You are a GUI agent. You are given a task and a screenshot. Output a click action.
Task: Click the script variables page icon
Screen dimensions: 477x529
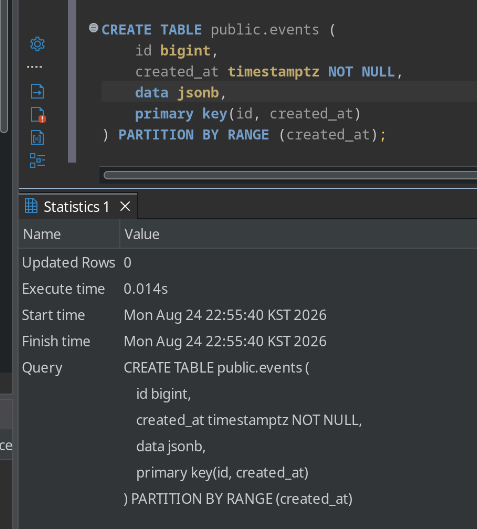pos(37,138)
